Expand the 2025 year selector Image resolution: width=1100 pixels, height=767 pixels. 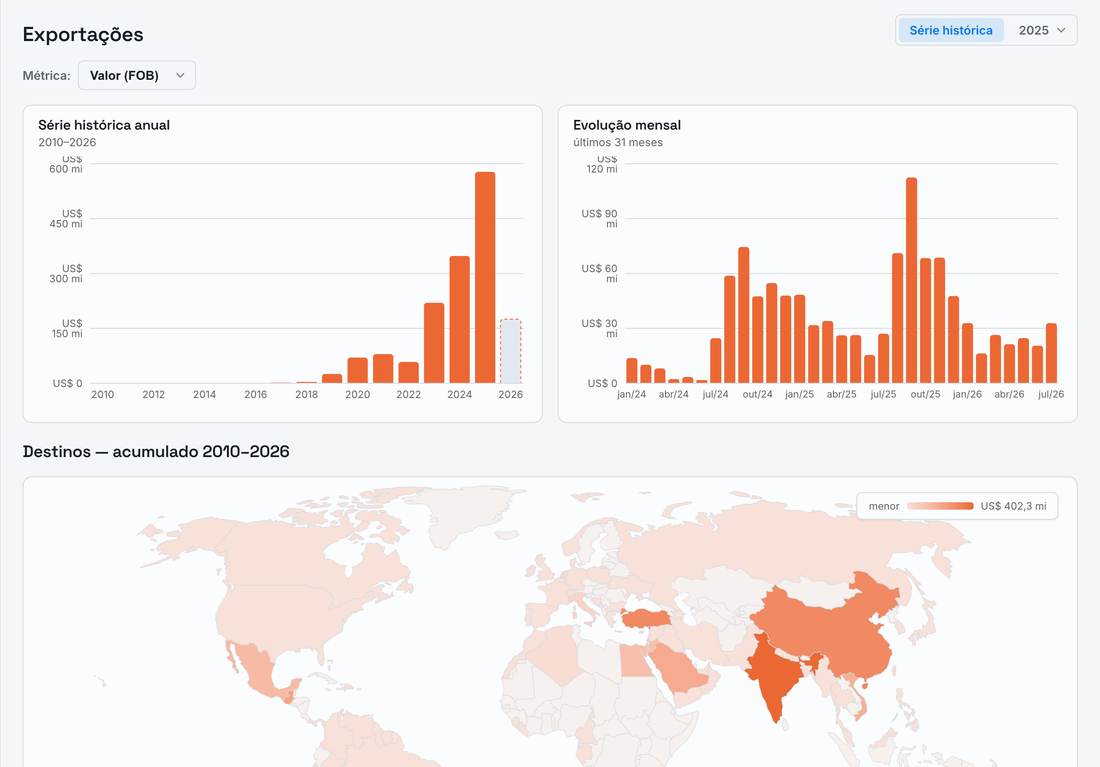click(1042, 30)
